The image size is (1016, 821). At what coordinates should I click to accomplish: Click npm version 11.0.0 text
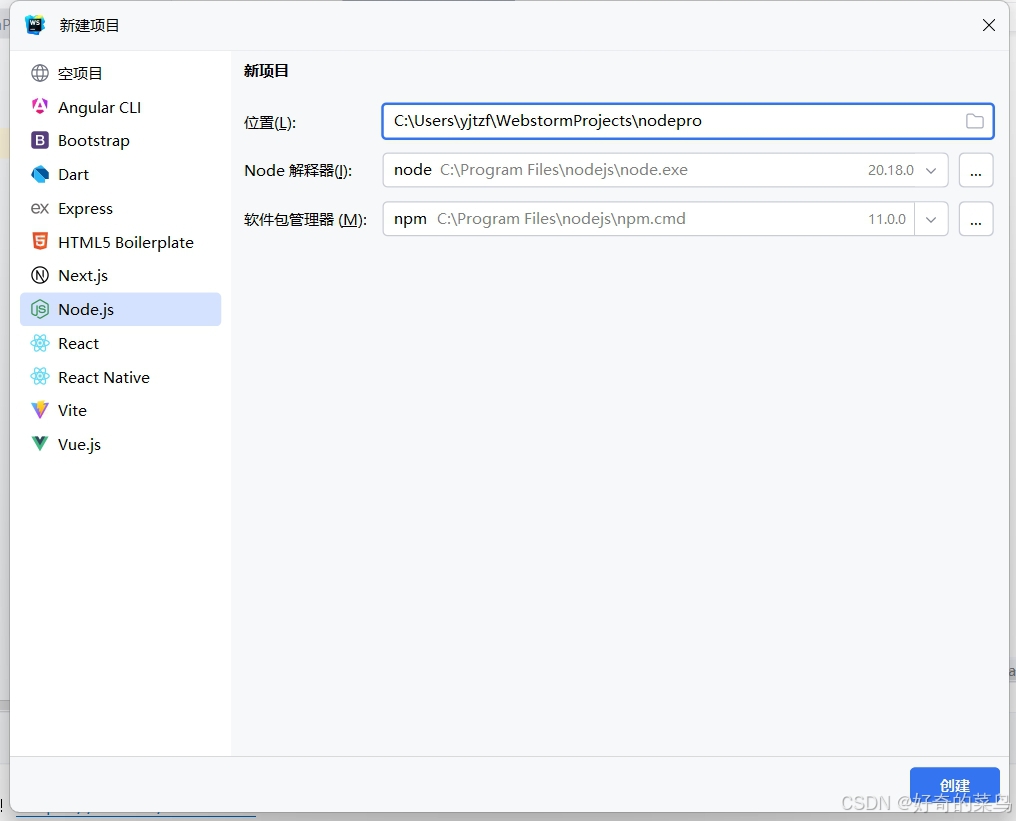(x=886, y=220)
